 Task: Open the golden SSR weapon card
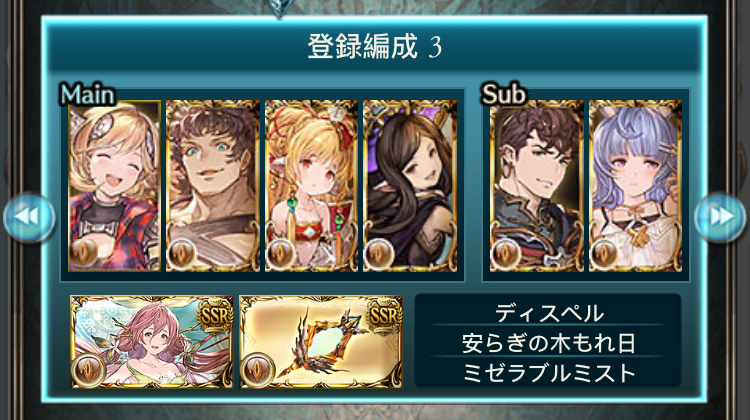click(320, 342)
